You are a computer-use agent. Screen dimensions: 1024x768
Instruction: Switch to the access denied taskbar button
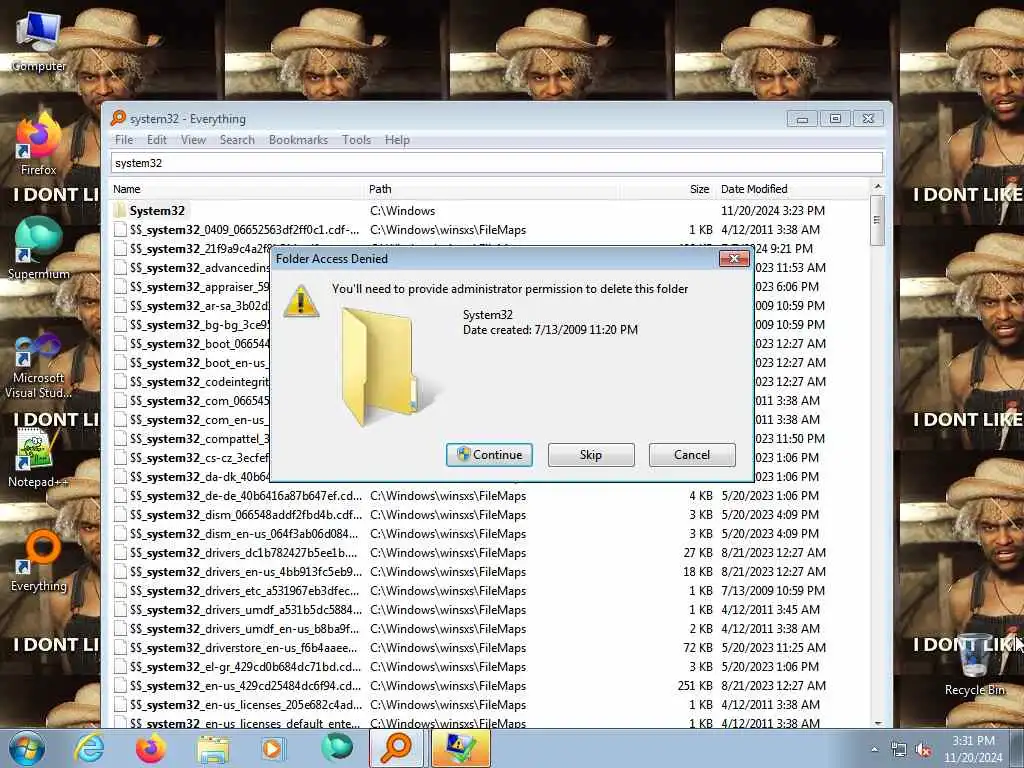(x=460, y=748)
